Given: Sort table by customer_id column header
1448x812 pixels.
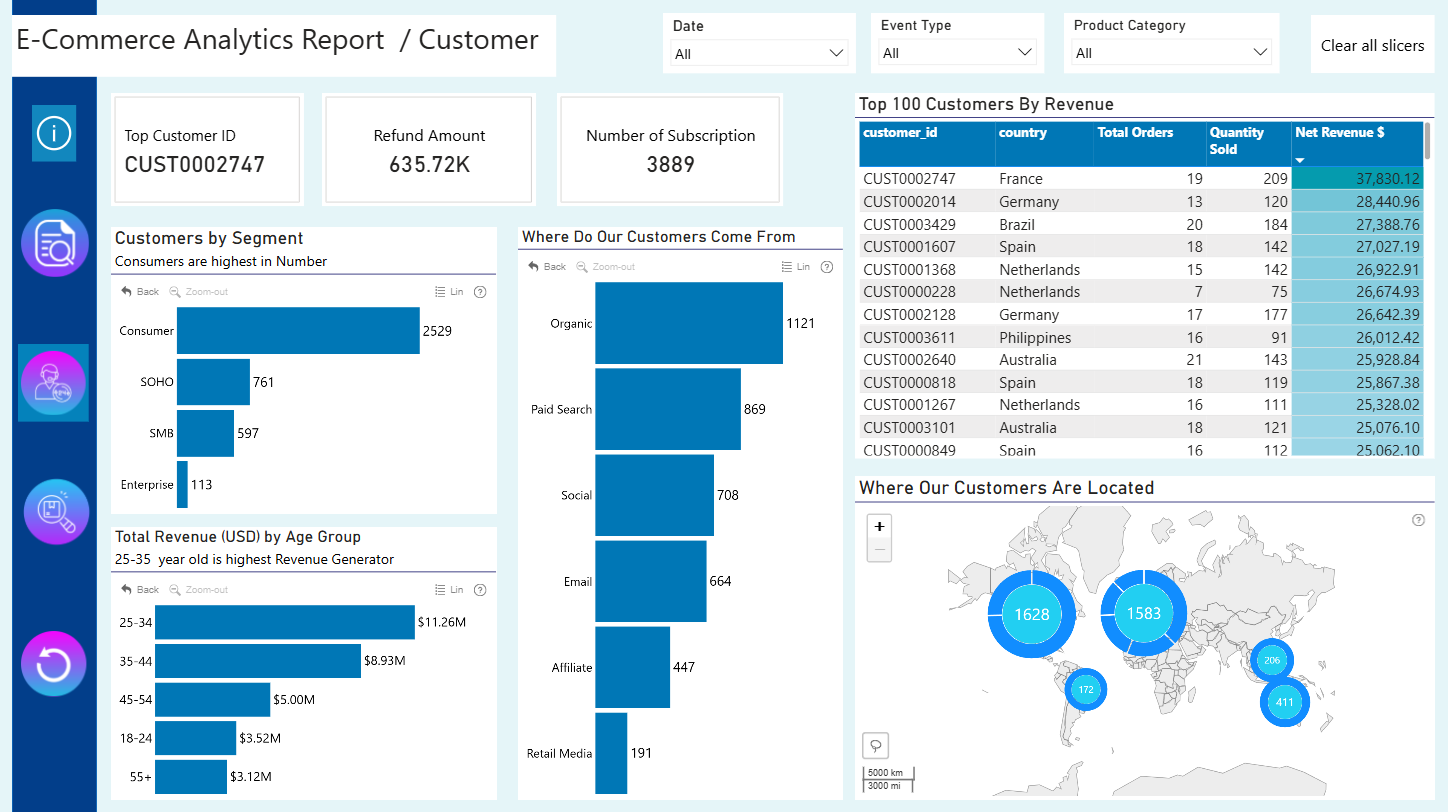Looking at the screenshot, I should [x=927, y=144].
